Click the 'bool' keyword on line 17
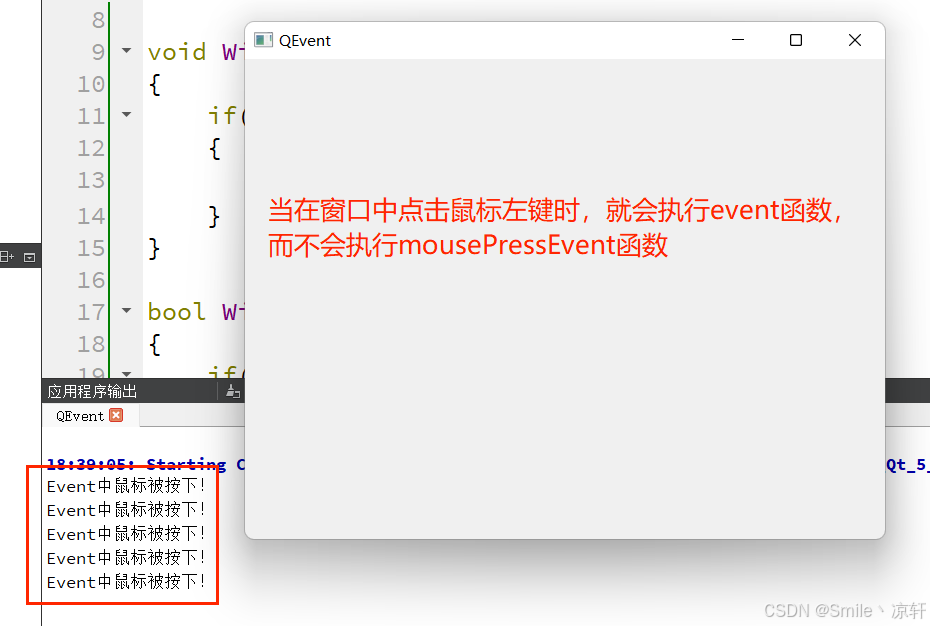 pos(177,312)
